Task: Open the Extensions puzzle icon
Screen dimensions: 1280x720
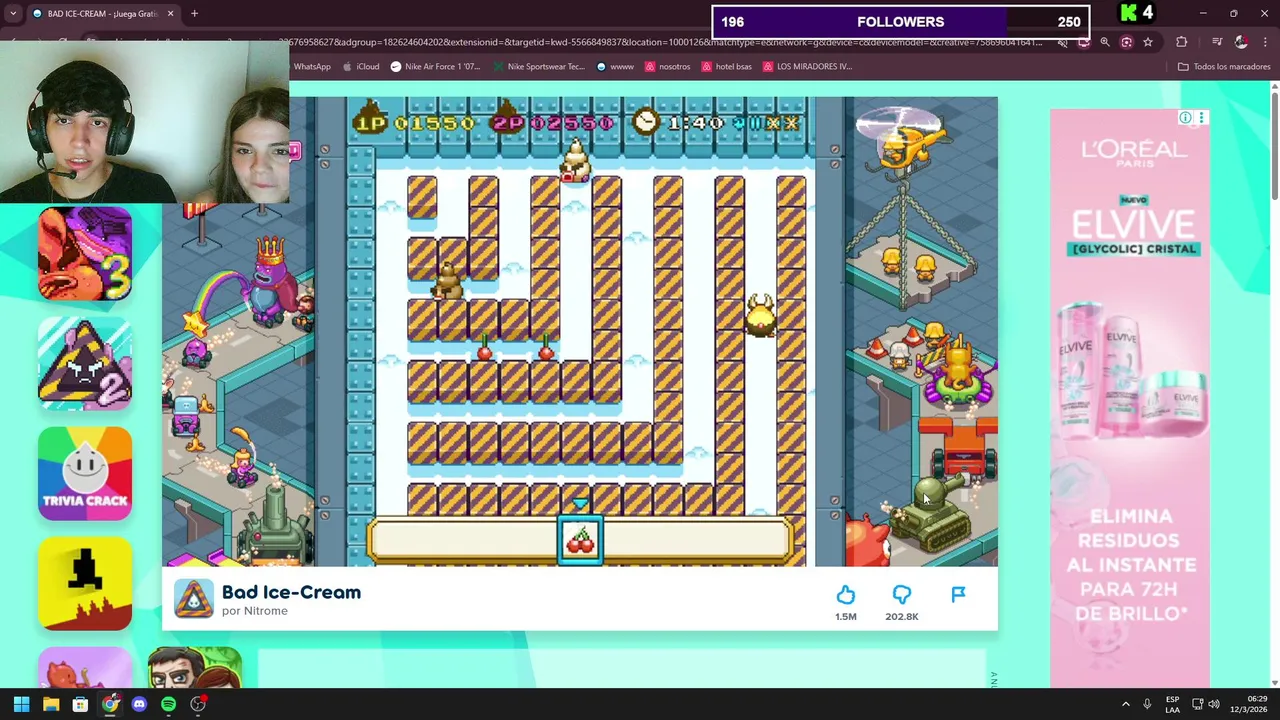Action: point(1182,42)
